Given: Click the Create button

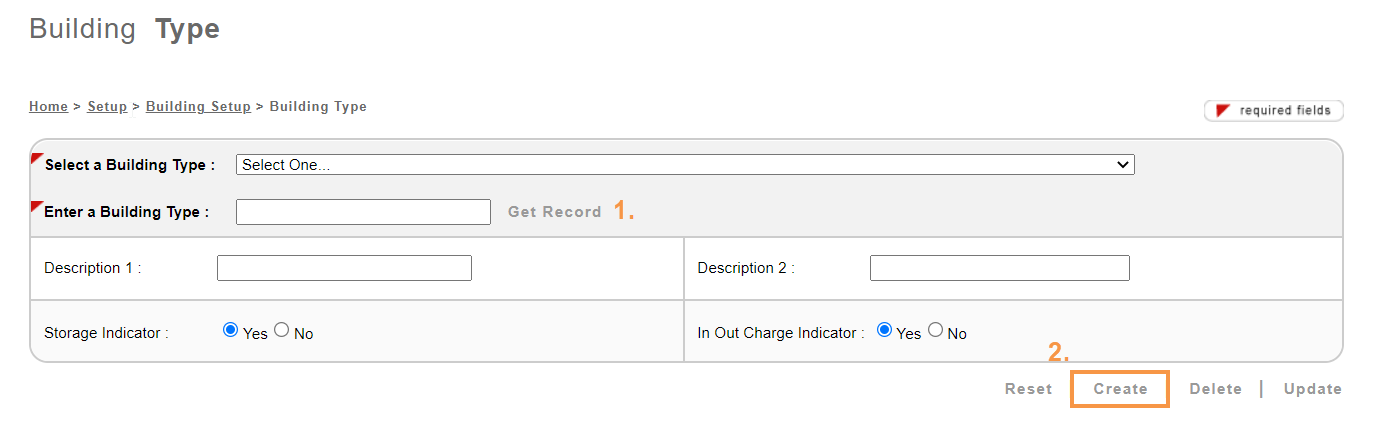Looking at the screenshot, I should (1120, 389).
